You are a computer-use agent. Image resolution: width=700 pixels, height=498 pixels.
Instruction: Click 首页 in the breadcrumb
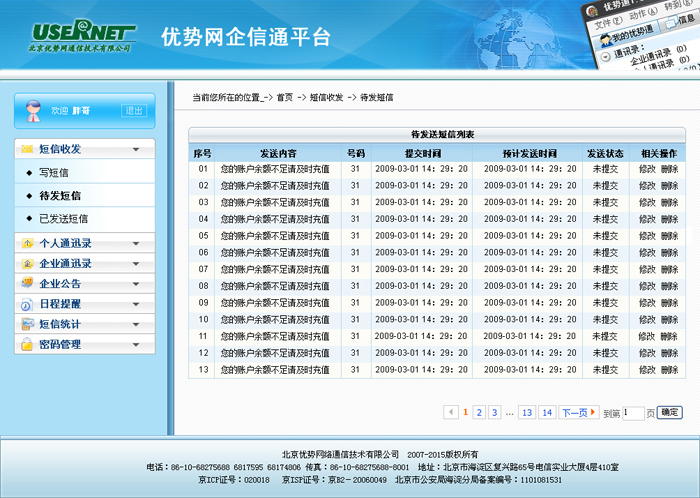tap(284, 97)
